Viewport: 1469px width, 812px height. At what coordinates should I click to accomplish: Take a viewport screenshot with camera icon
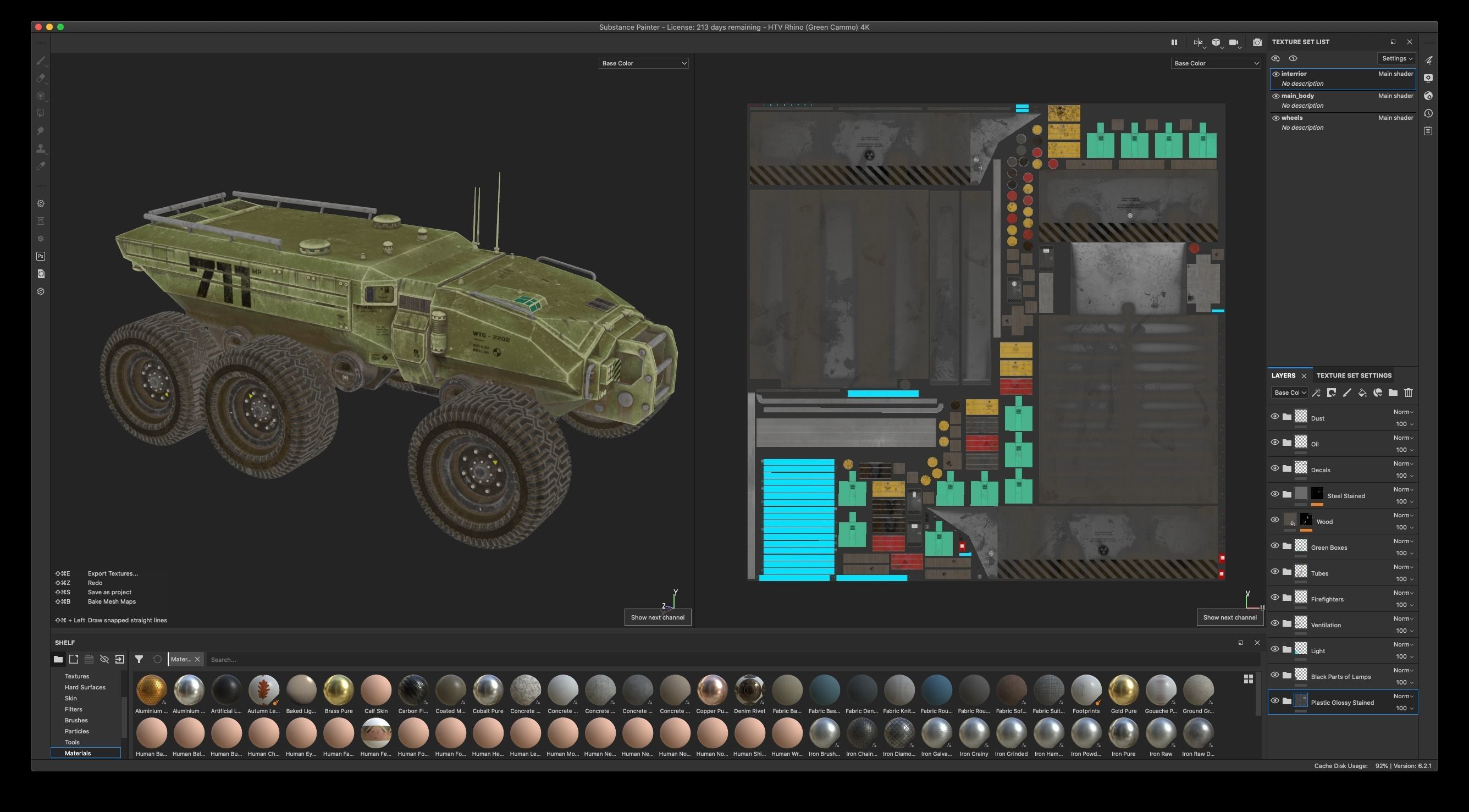tap(1257, 43)
